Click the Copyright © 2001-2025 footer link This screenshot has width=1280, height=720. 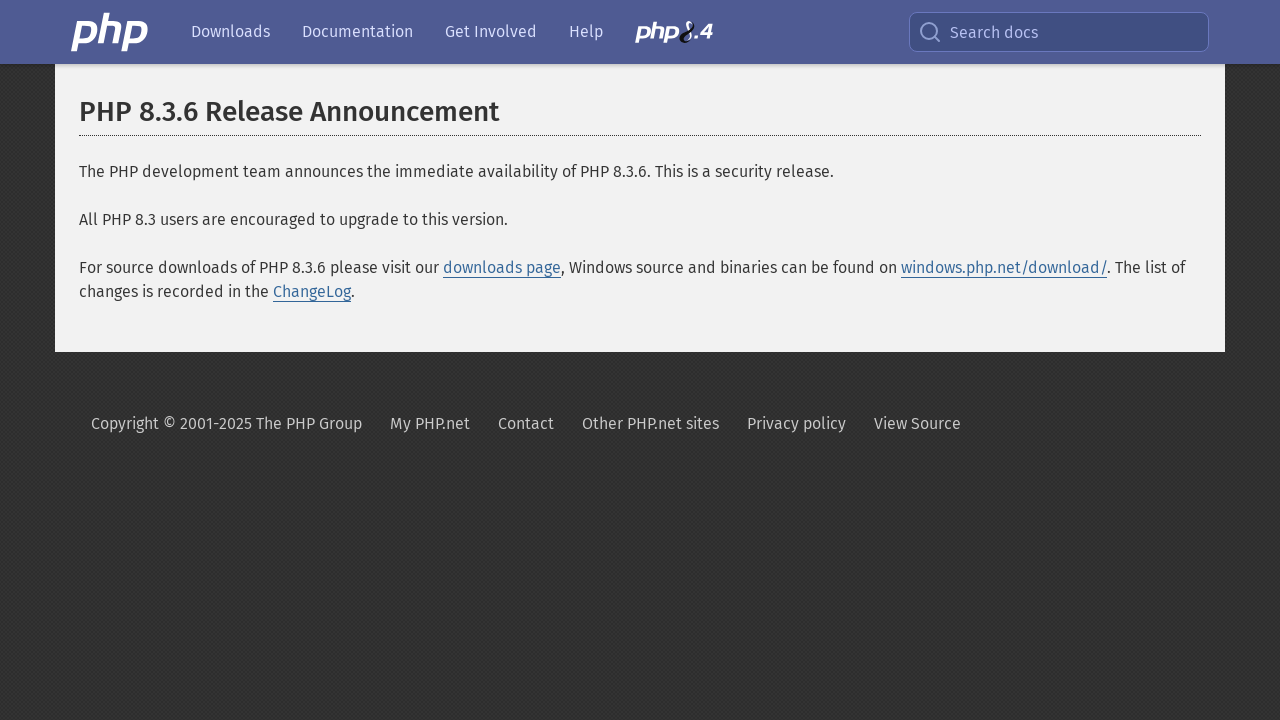pyautogui.click(x=226, y=424)
